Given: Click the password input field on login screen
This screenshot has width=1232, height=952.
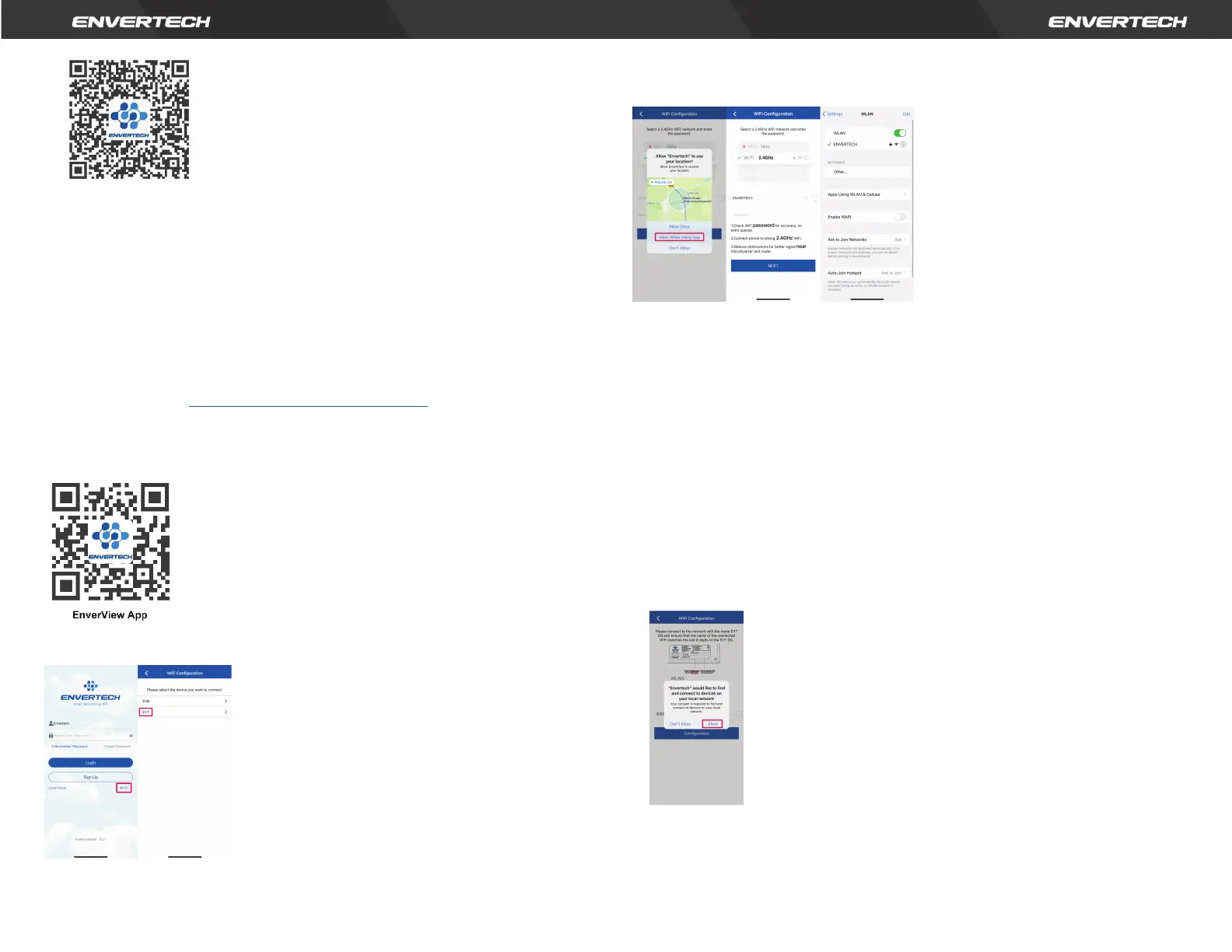Looking at the screenshot, I should [90, 736].
